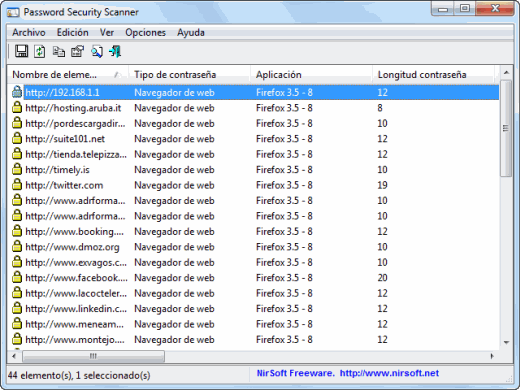Open the Properties toolbar icon
Image resolution: width=520 pixels, height=390 pixels.
77,51
